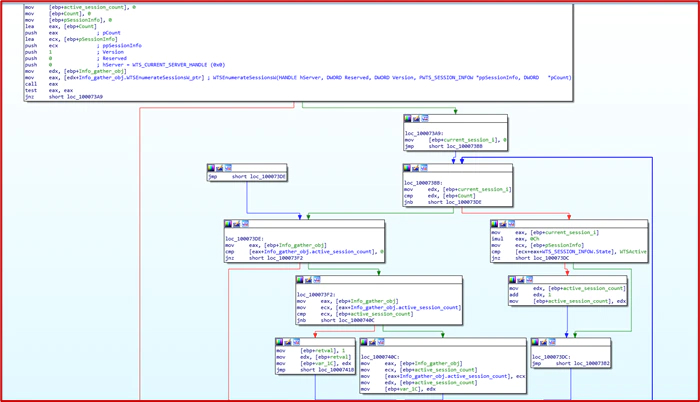The image size is (700, 402).
Task: Click the loc_100073A9 label
Action: click(424, 134)
